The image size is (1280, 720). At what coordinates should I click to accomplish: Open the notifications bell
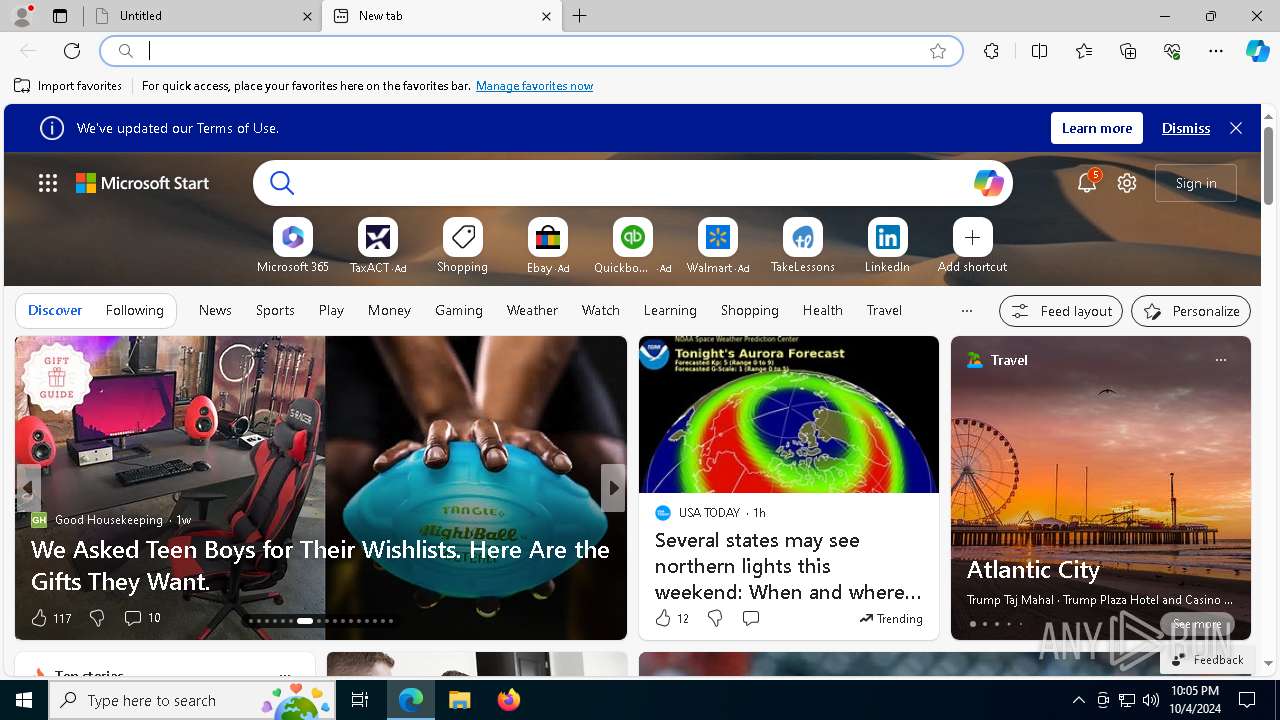tap(1087, 183)
